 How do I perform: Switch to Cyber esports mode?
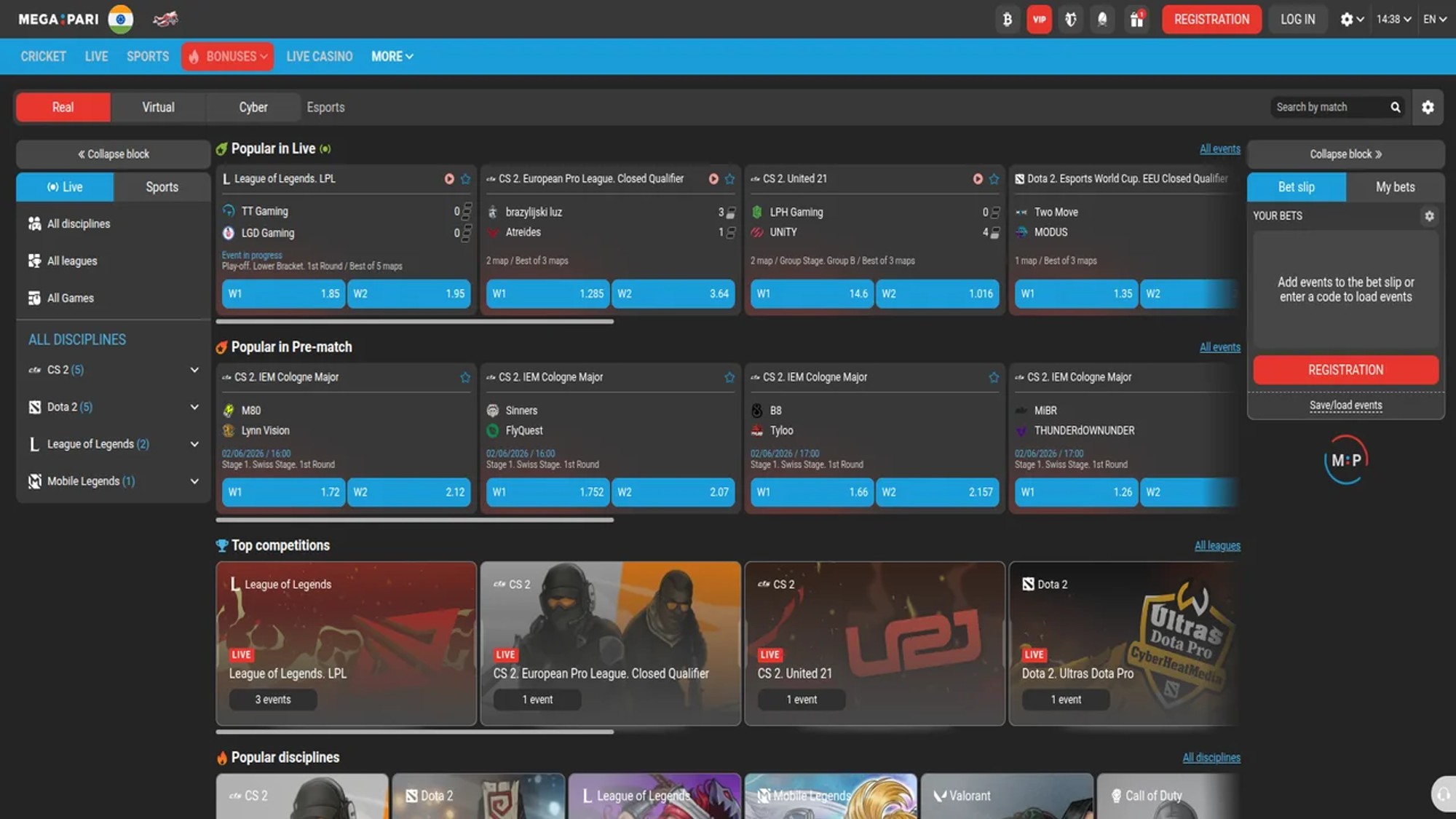tap(253, 107)
